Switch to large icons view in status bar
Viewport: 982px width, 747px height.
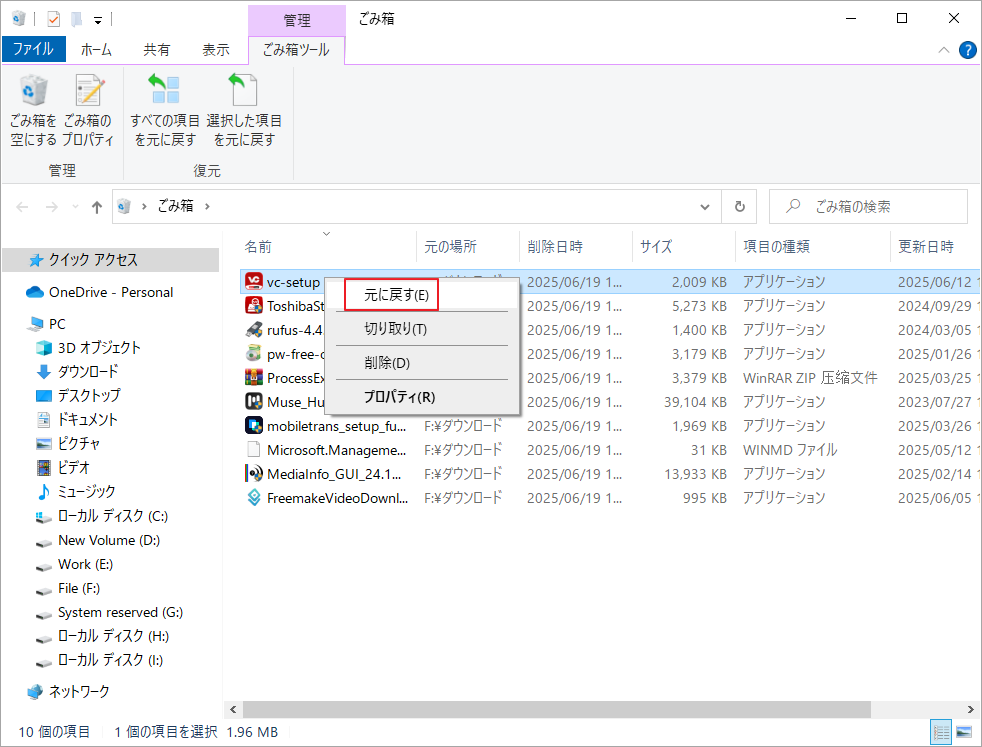(964, 732)
